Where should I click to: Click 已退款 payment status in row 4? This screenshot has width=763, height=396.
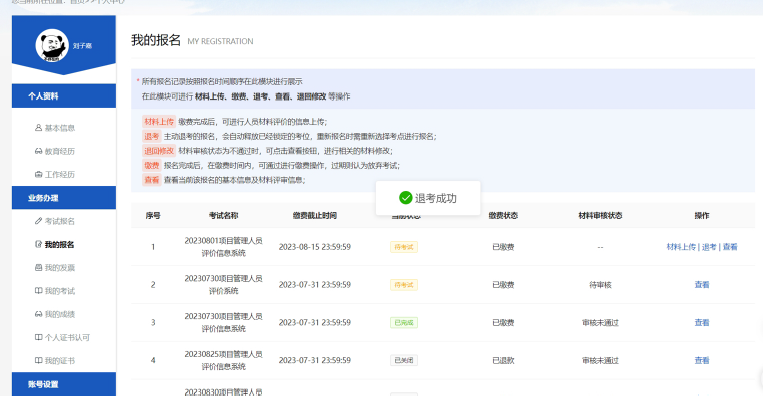(x=503, y=360)
